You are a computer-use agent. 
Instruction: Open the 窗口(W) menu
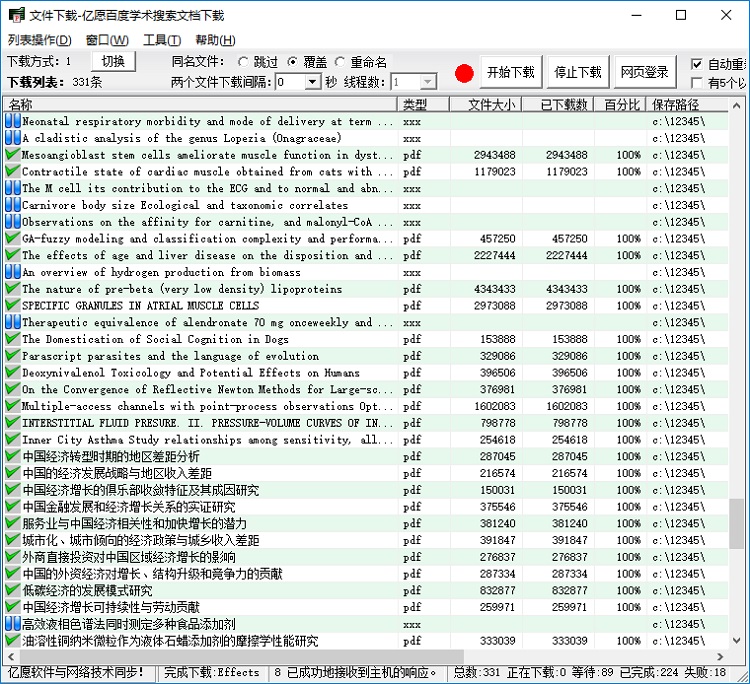tap(107, 40)
